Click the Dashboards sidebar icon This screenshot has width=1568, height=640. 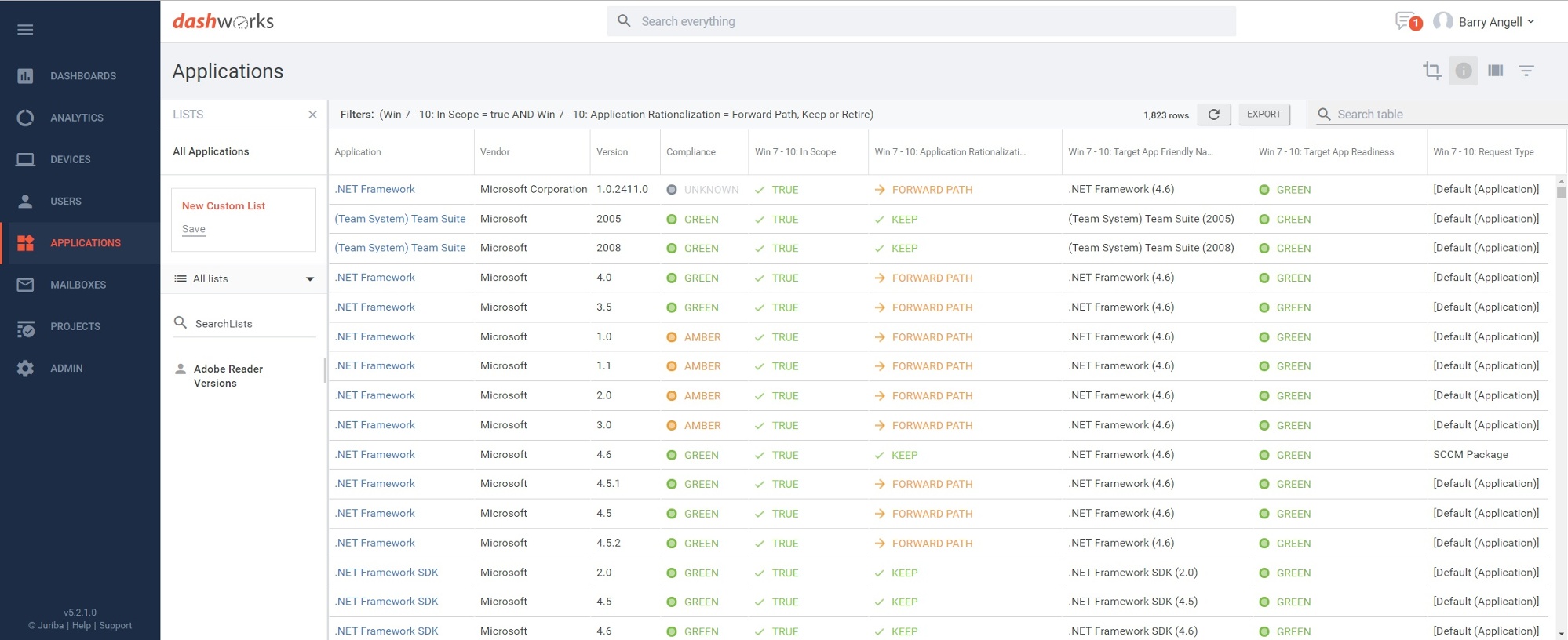click(25, 76)
